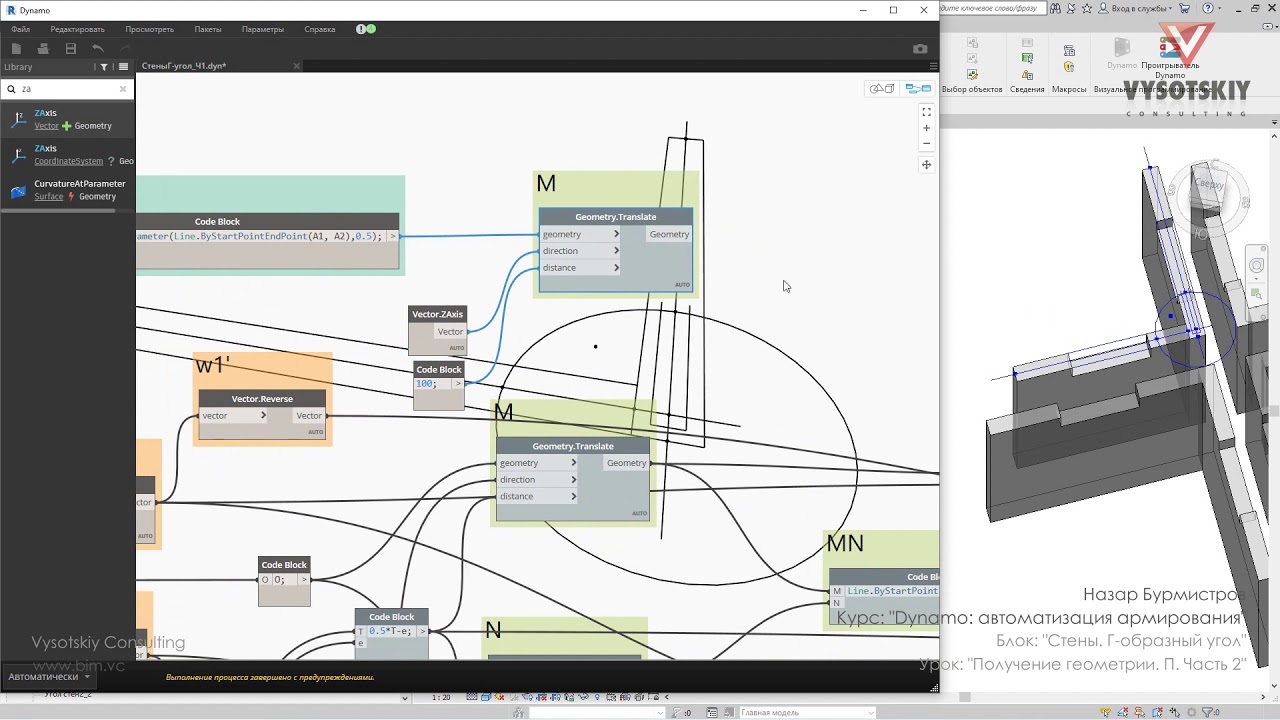Close the СтеныГ-угол_Ч1.dyn tab

296,66
